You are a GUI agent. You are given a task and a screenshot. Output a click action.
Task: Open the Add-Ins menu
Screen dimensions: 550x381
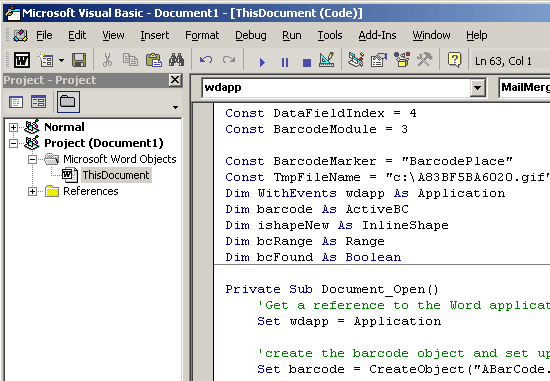tap(377, 35)
